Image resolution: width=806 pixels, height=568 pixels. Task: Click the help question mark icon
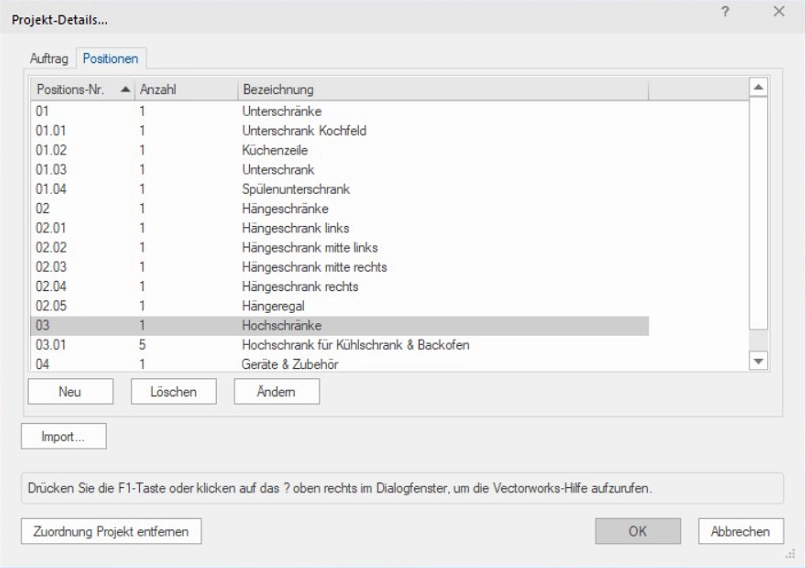[725, 11]
